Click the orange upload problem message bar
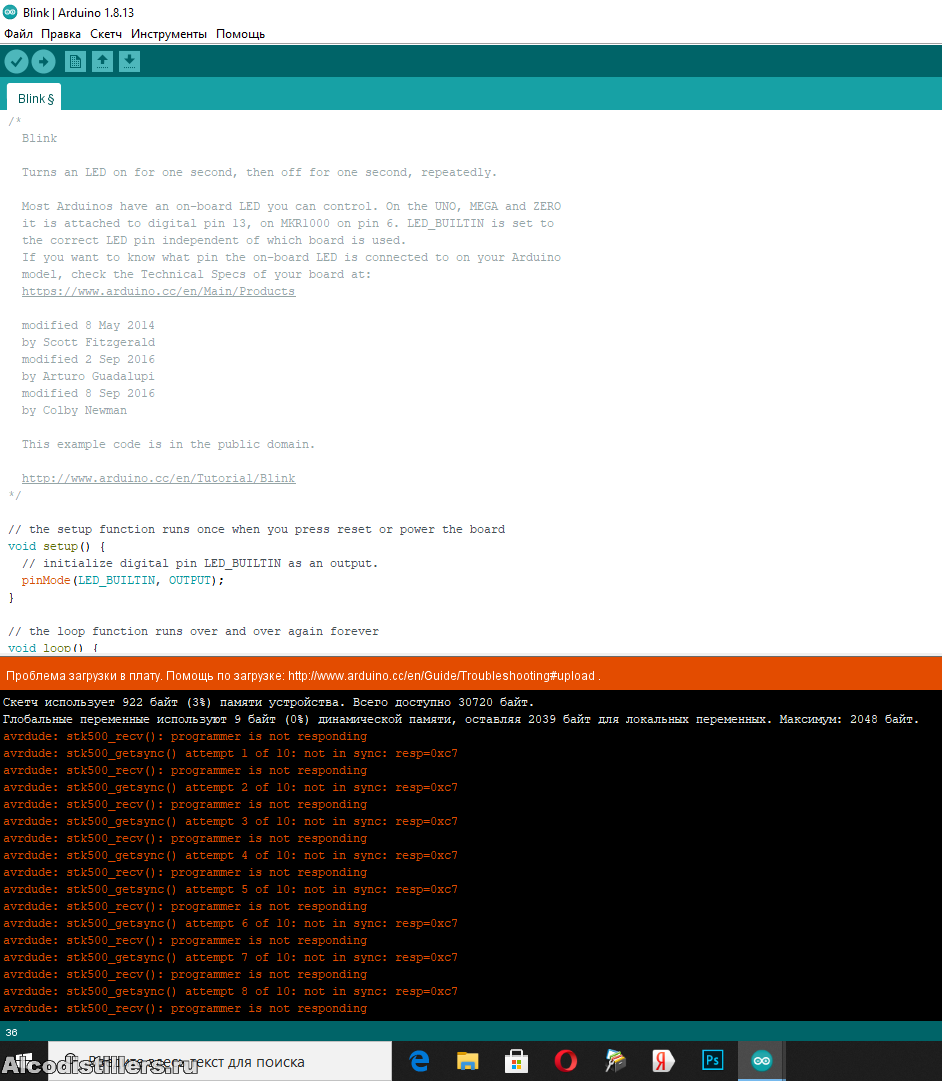The width and height of the screenshot is (942, 1081). pos(471,676)
